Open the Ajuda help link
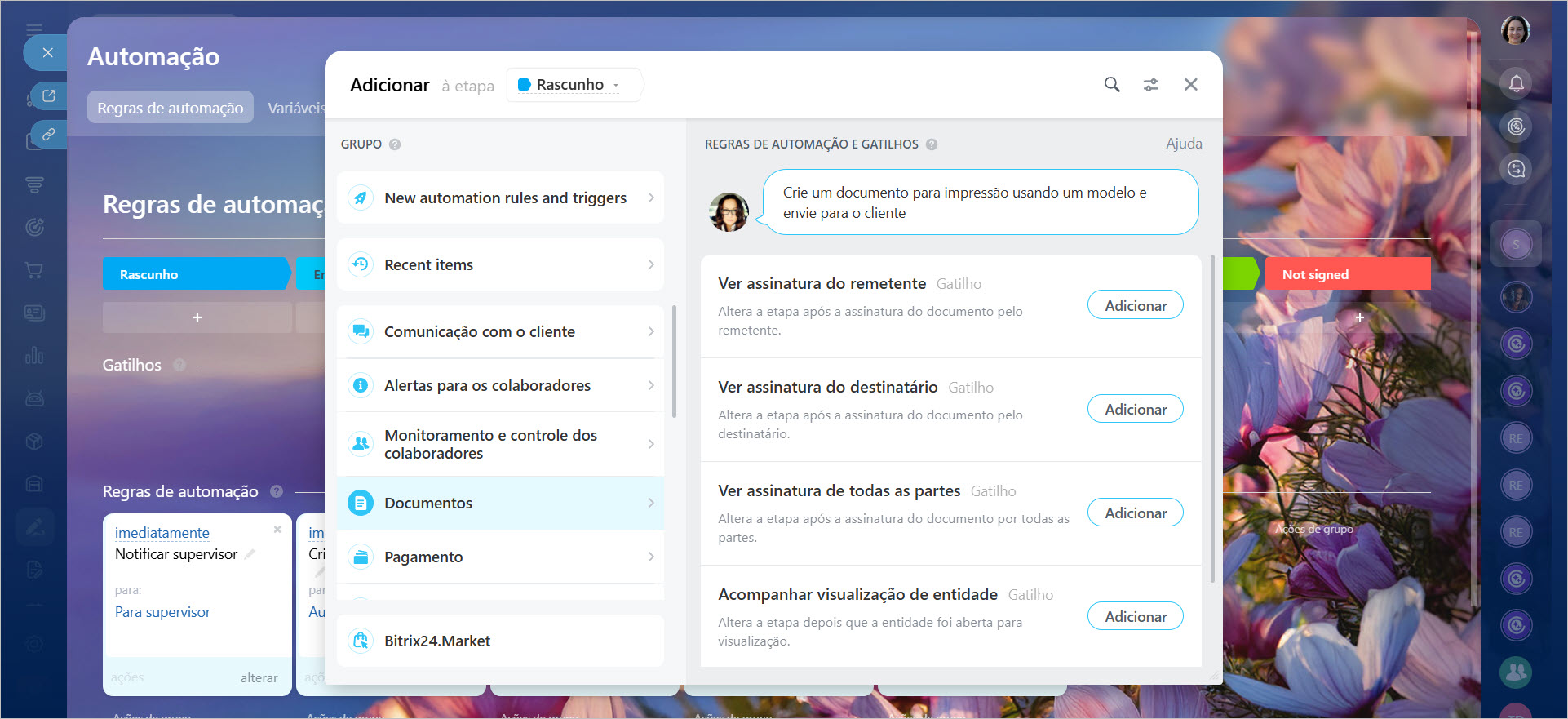 [1183, 144]
